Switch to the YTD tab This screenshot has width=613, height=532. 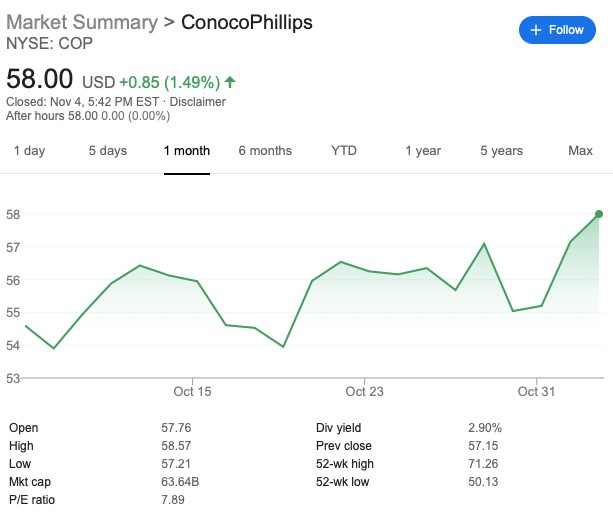(344, 151)
